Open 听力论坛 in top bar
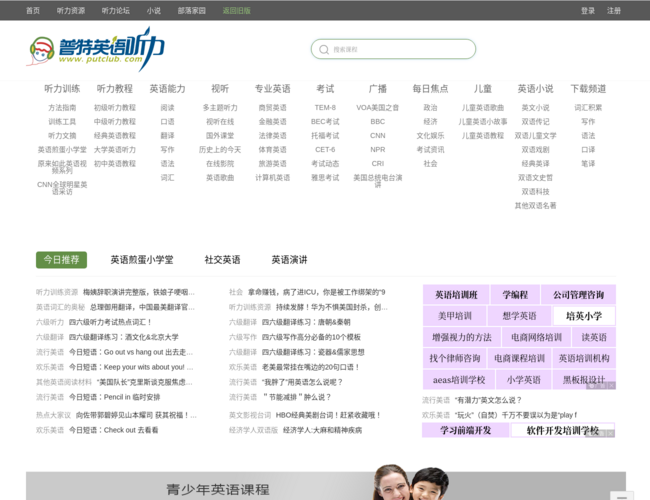 click(x=116, y=11)
